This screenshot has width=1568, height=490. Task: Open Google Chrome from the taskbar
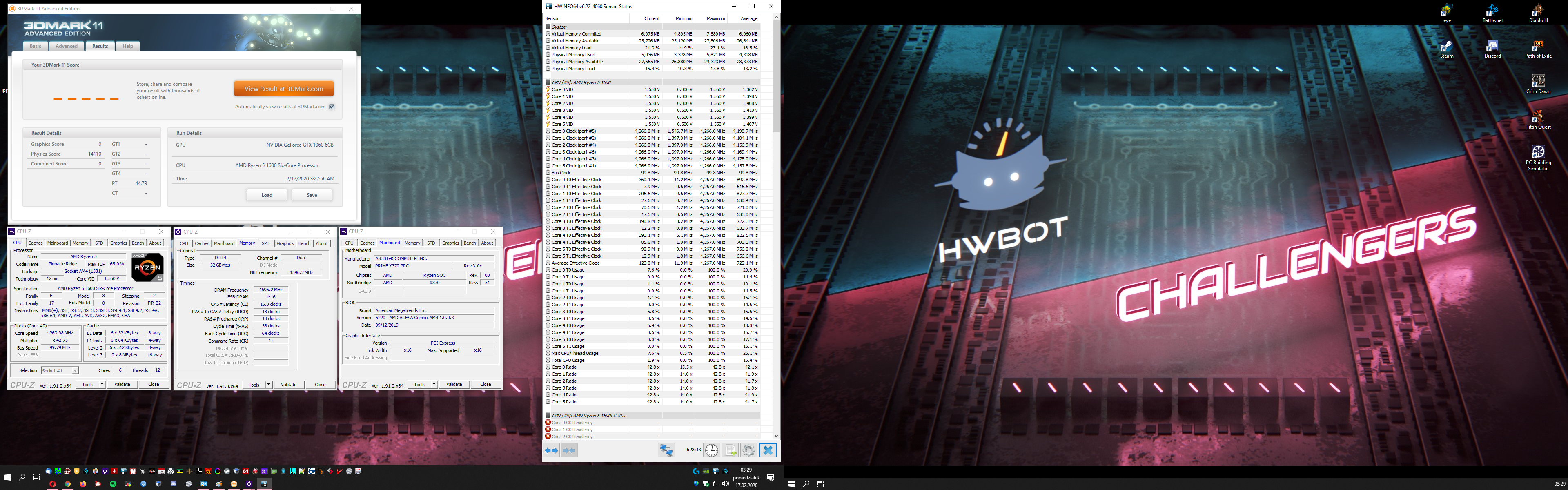(67, 484)
